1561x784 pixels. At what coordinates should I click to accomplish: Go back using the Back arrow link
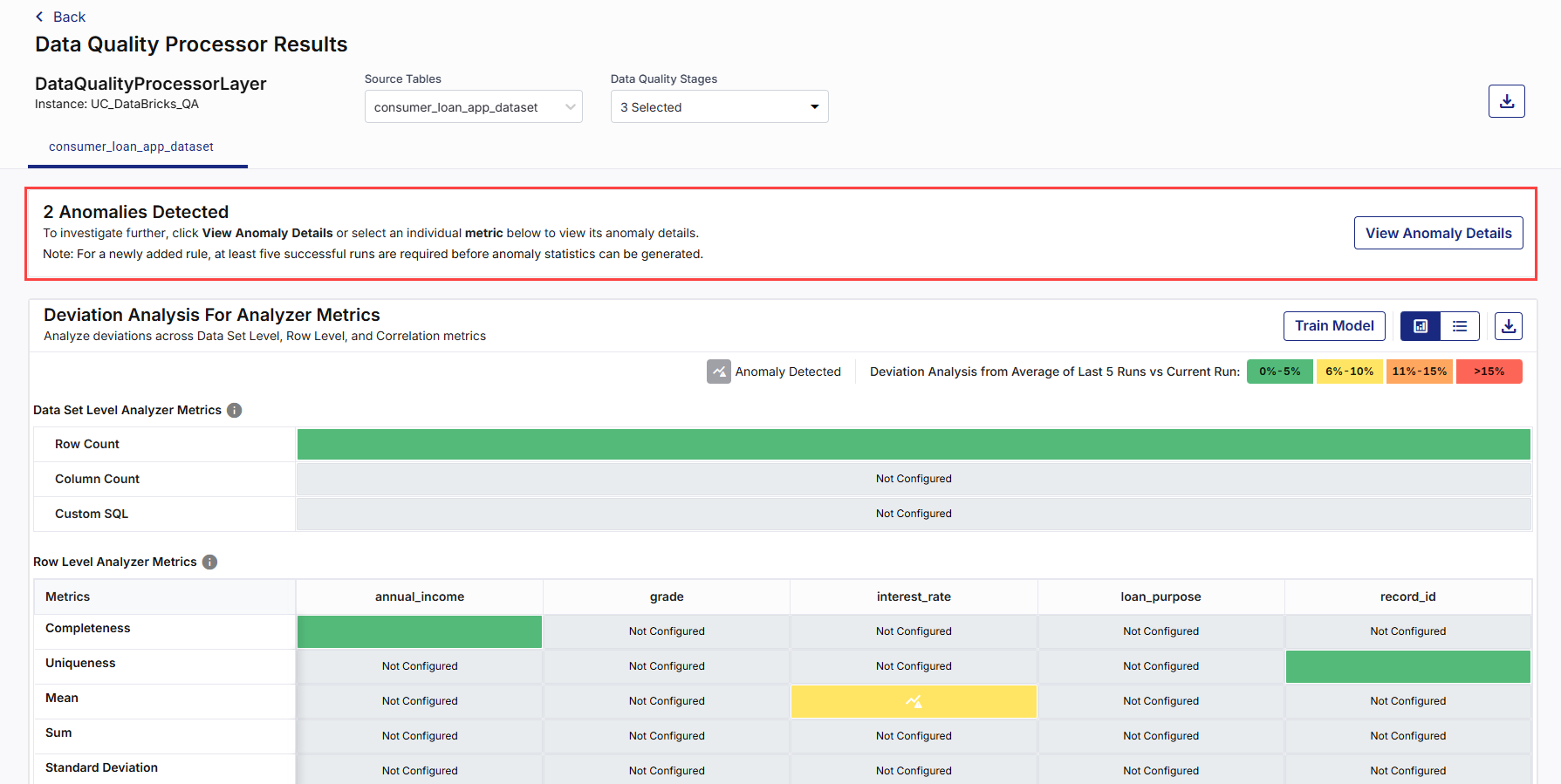(59, 17)
